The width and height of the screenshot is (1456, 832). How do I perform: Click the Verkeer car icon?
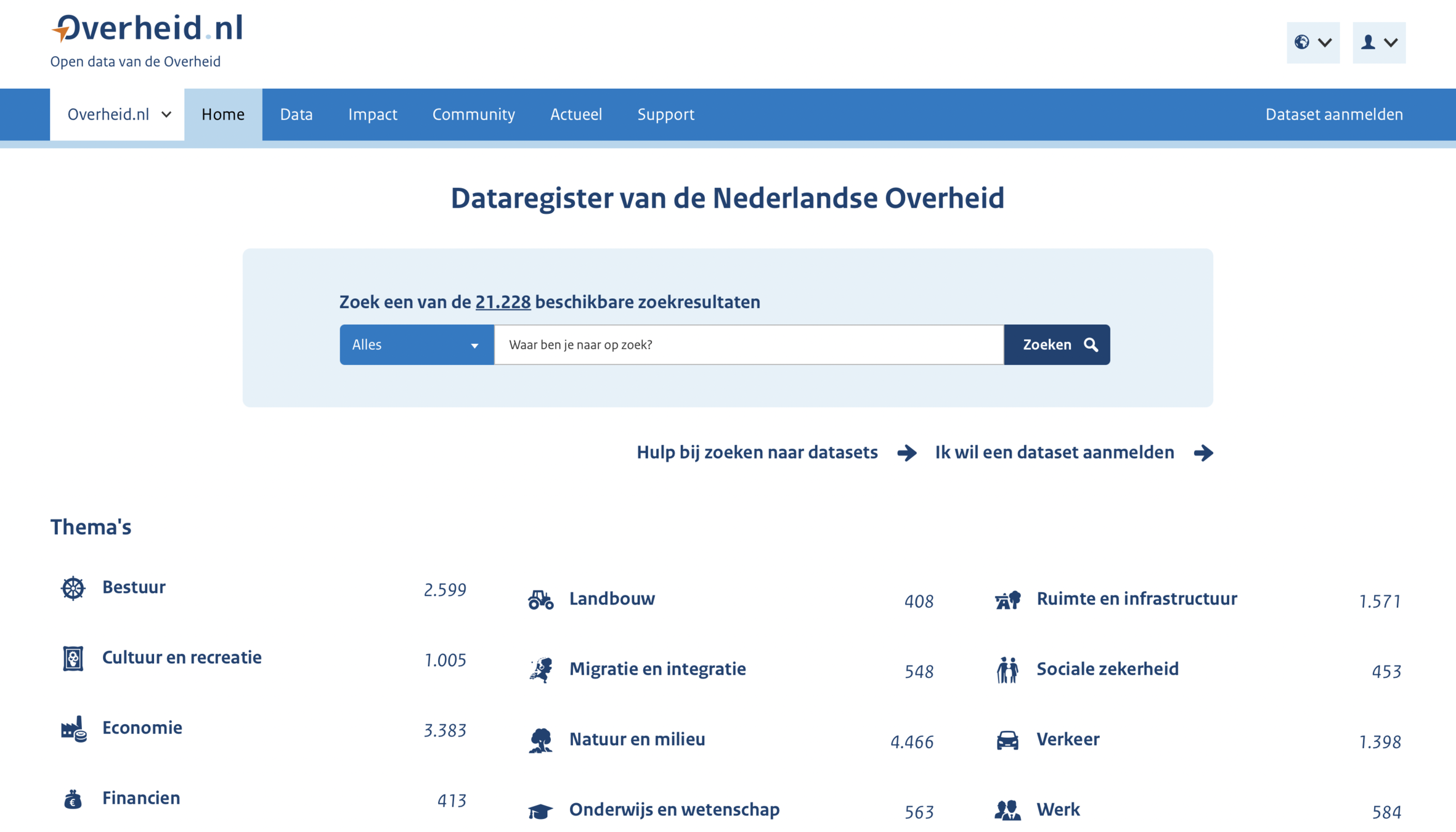tap(1007, 740)
